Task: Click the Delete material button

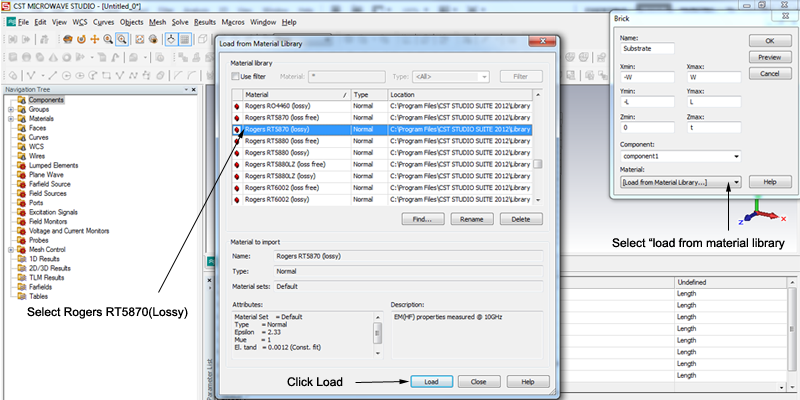Action: pyautogui.click(x=521, y=219)
